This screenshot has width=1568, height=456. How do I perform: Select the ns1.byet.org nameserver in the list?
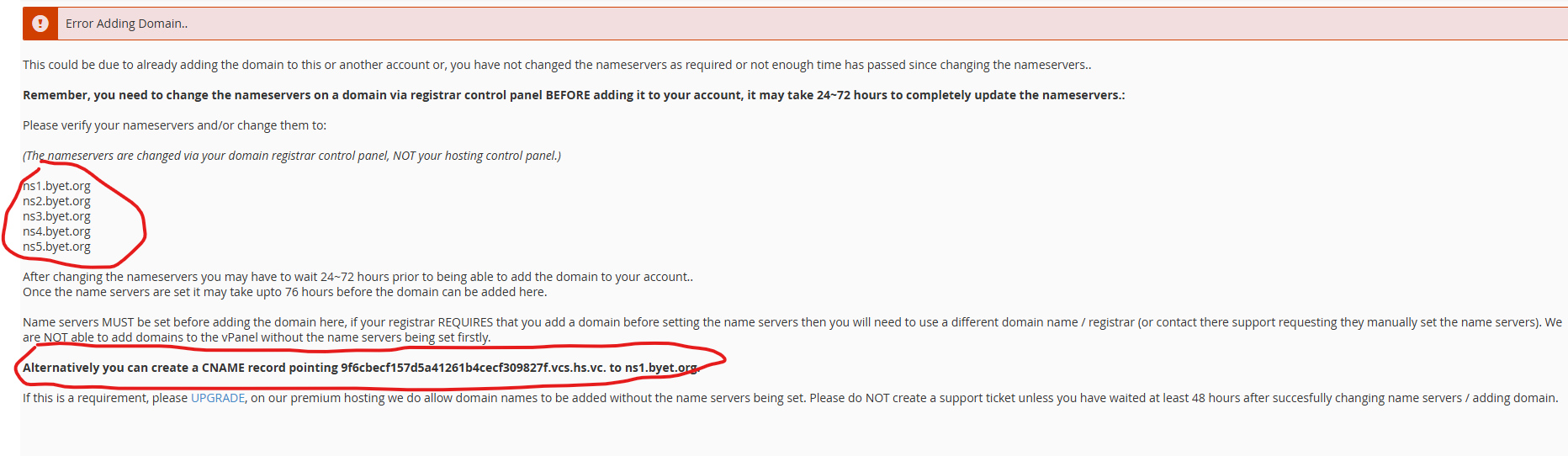[x=56, y=186]
